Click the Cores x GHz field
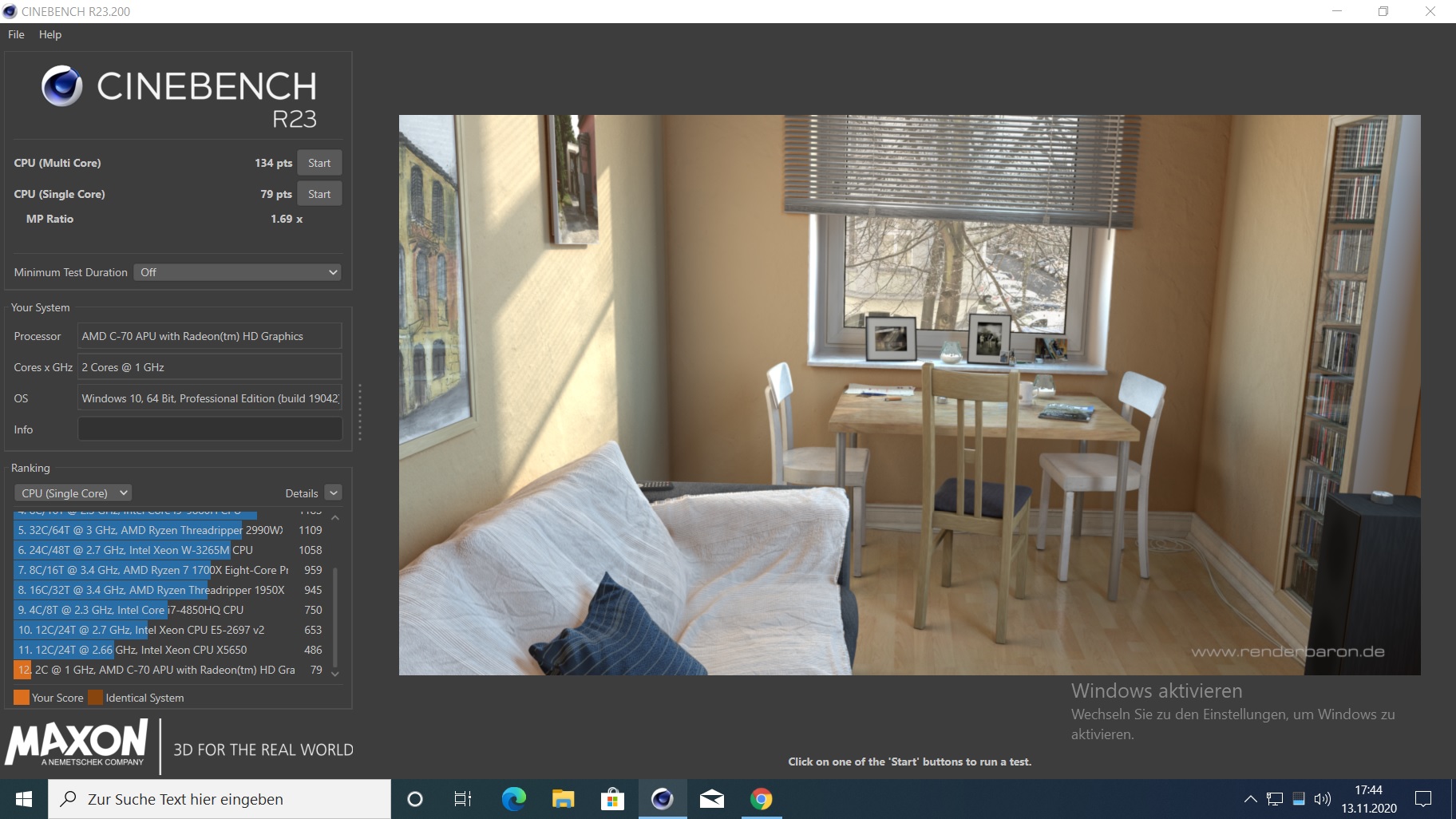 pyautogui.click(x=209, y=367)
